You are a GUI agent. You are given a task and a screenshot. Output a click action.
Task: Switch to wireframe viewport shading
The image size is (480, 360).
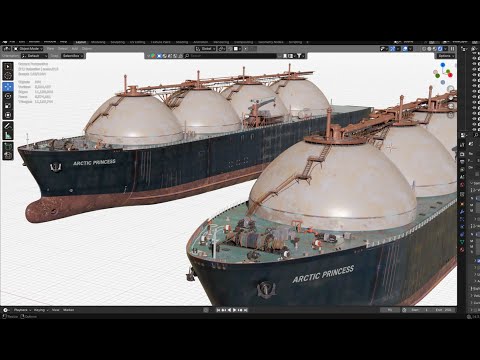(424, 49)
